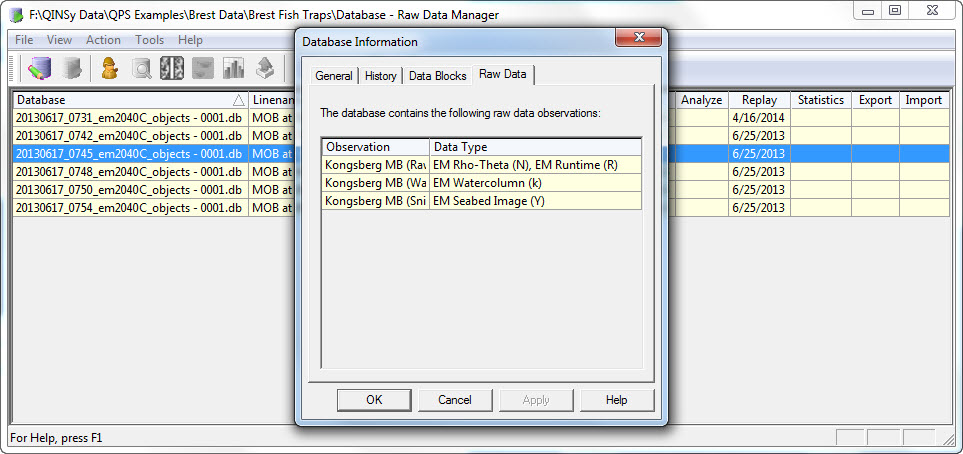Select 20130617_0742_em2040C_objects - 0001.db row
Screen dimensions: 963x454
click(x=131, y=136)
